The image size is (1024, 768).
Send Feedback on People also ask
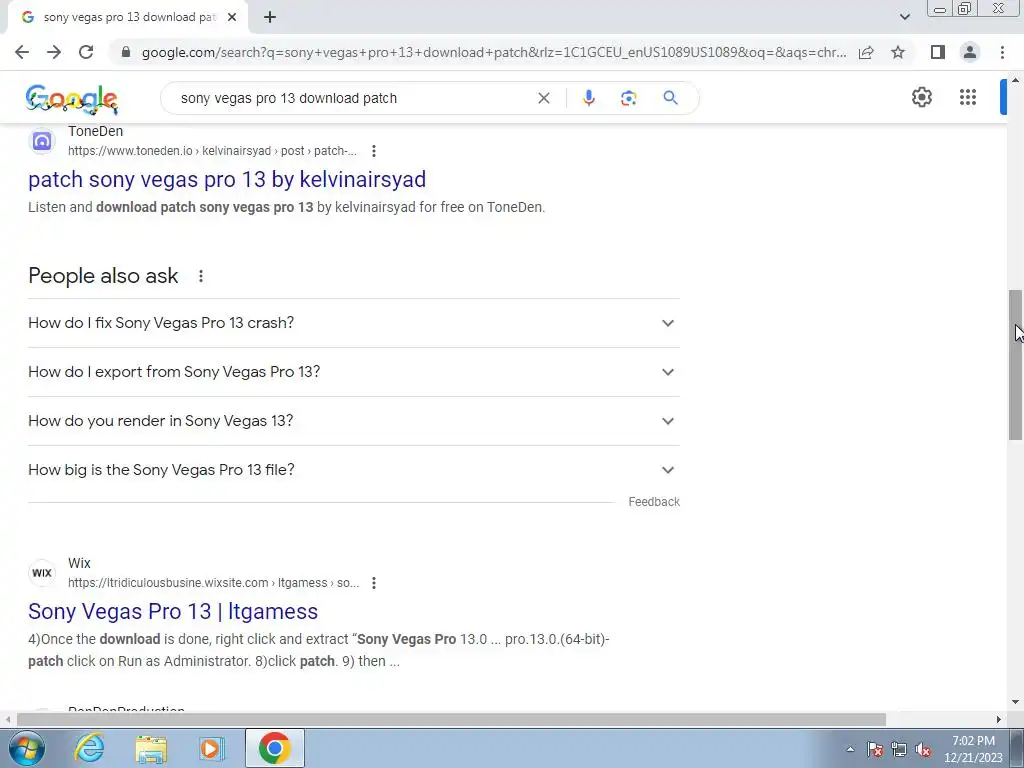654,502
